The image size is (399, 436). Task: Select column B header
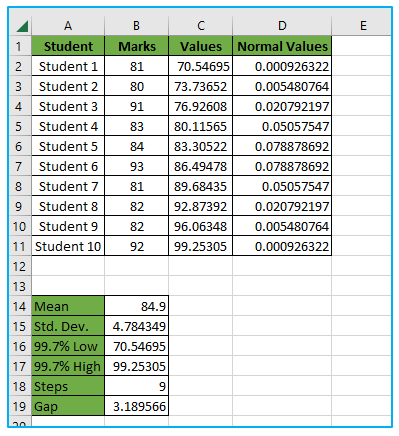pyautogui.click(x=136, y=26)
